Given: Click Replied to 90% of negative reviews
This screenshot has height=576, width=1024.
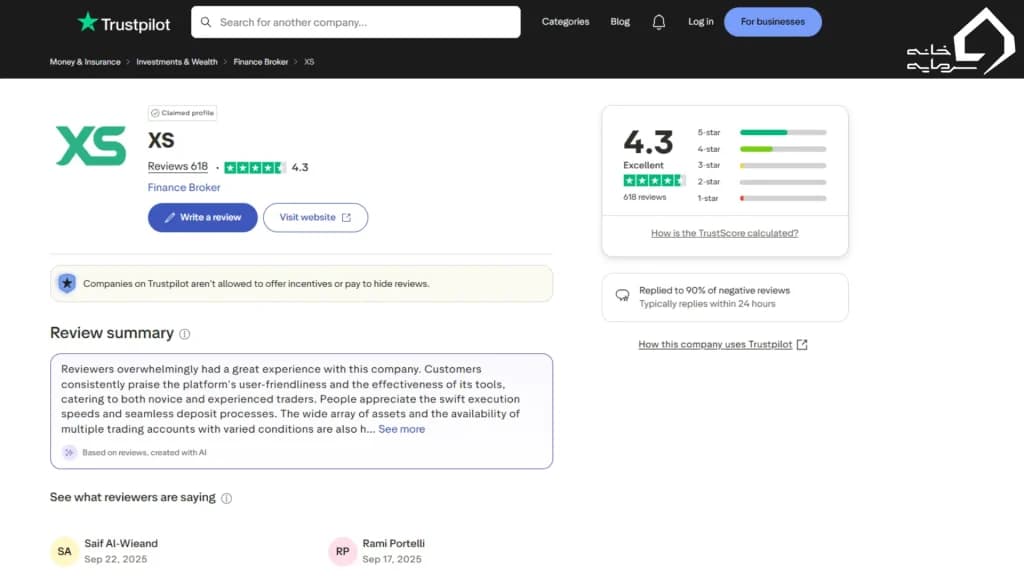Looking at the screenshot, I should 714,291.
